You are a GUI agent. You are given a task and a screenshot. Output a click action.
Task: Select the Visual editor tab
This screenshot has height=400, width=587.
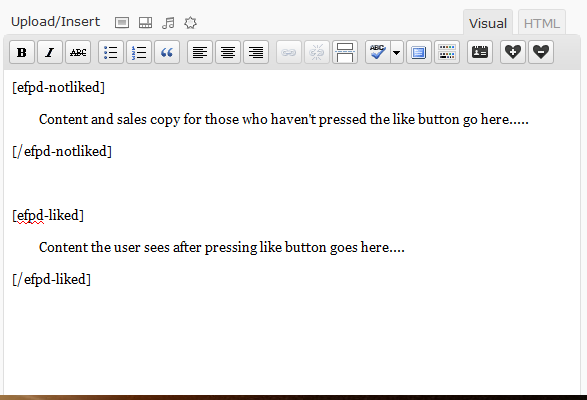[x=488, y=23]
